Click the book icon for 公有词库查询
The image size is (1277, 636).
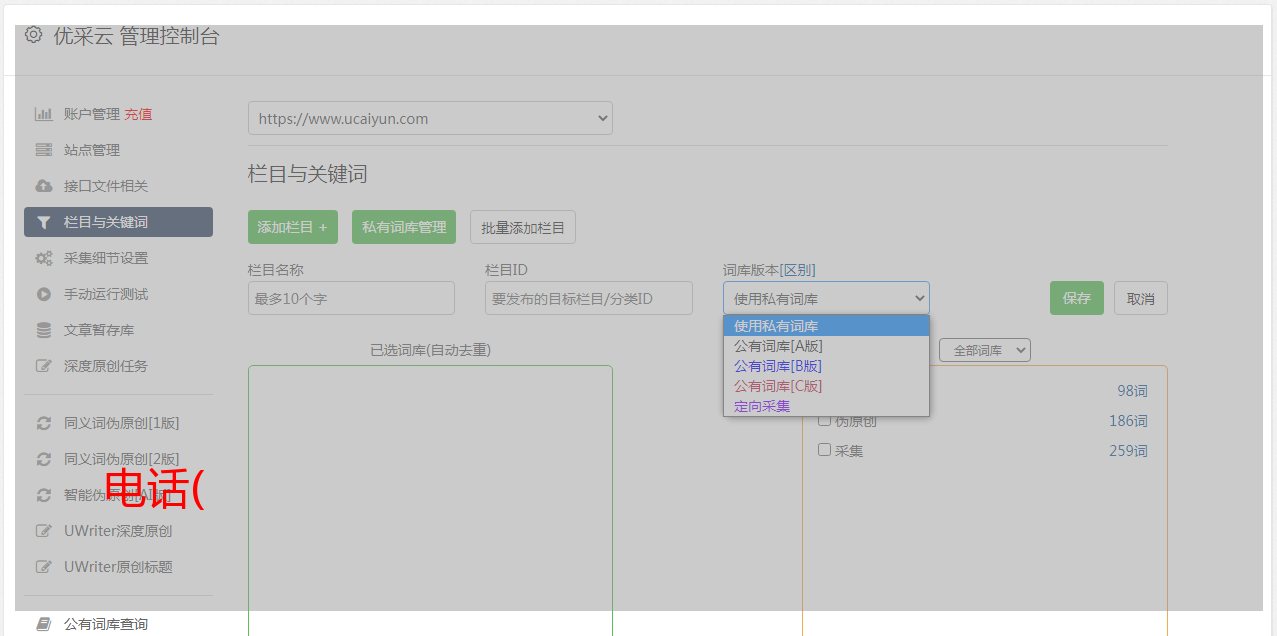[44, 624]
